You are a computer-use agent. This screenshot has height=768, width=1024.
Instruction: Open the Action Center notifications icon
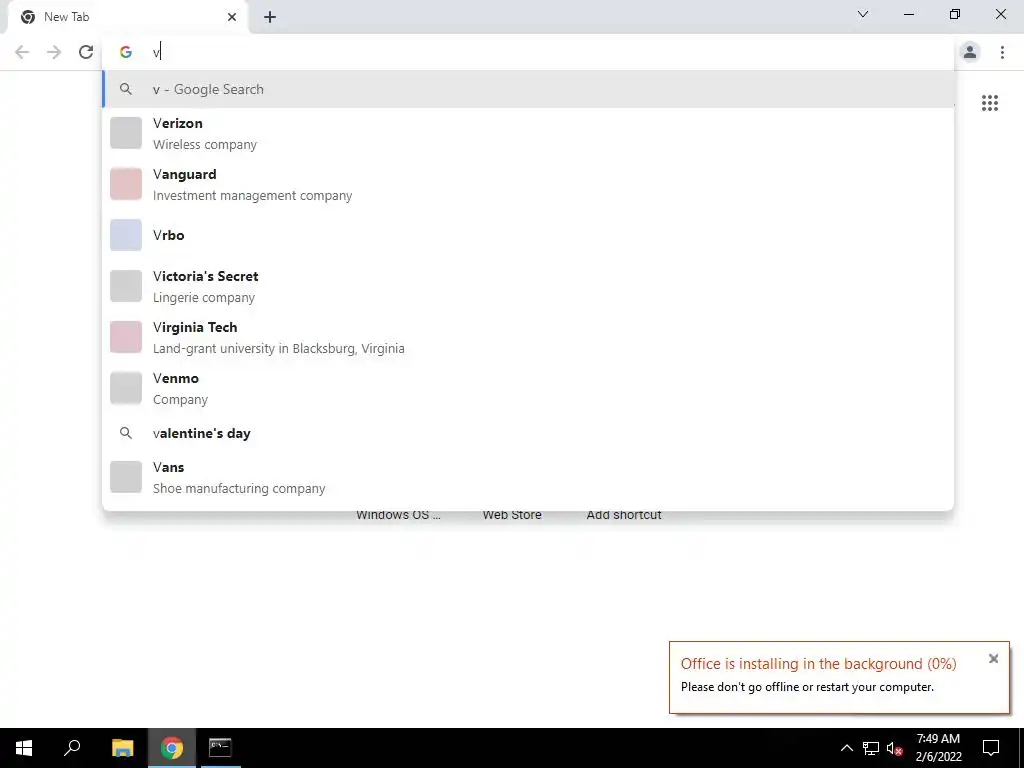click(991, 748)
